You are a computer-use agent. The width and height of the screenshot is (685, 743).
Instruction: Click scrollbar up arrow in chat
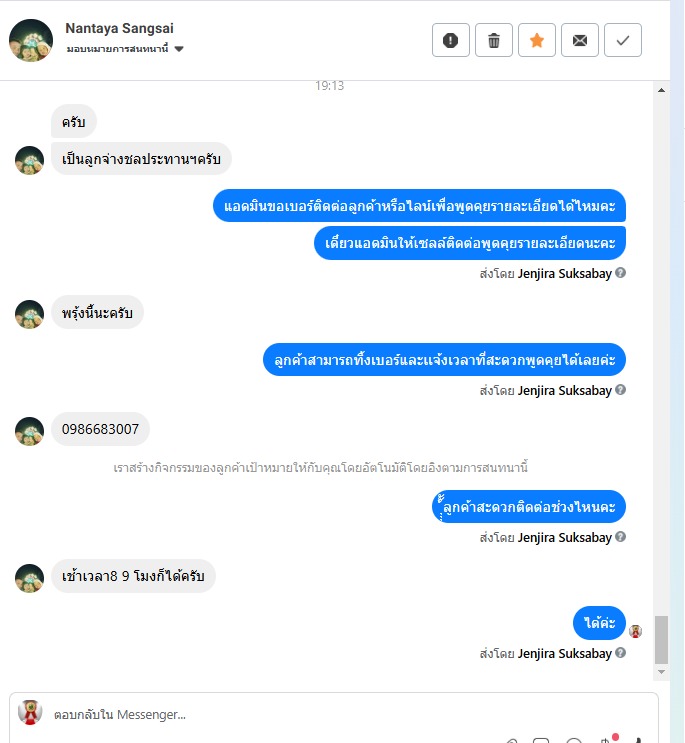click(661, 90)
